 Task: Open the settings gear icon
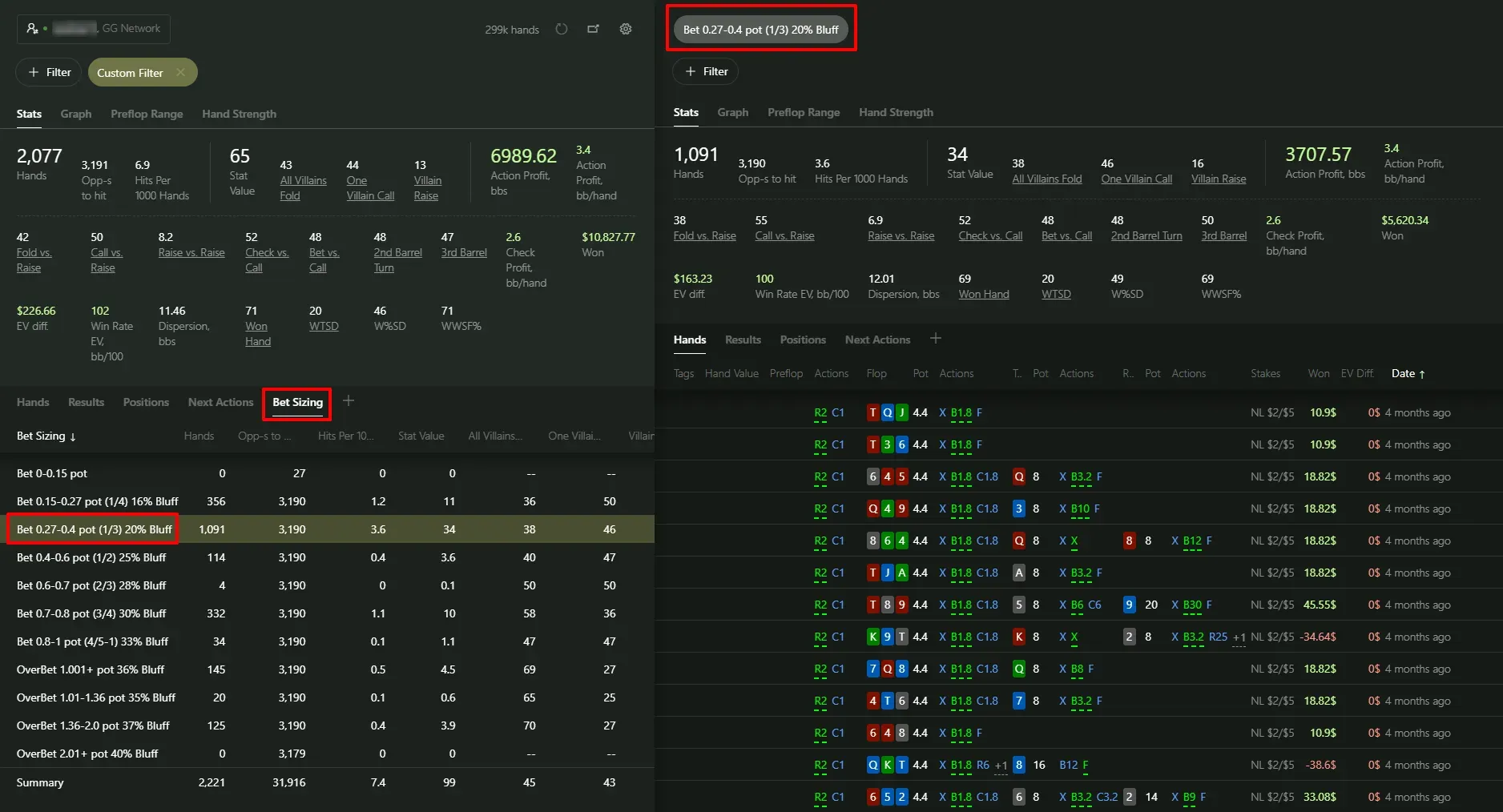(626, 30)
